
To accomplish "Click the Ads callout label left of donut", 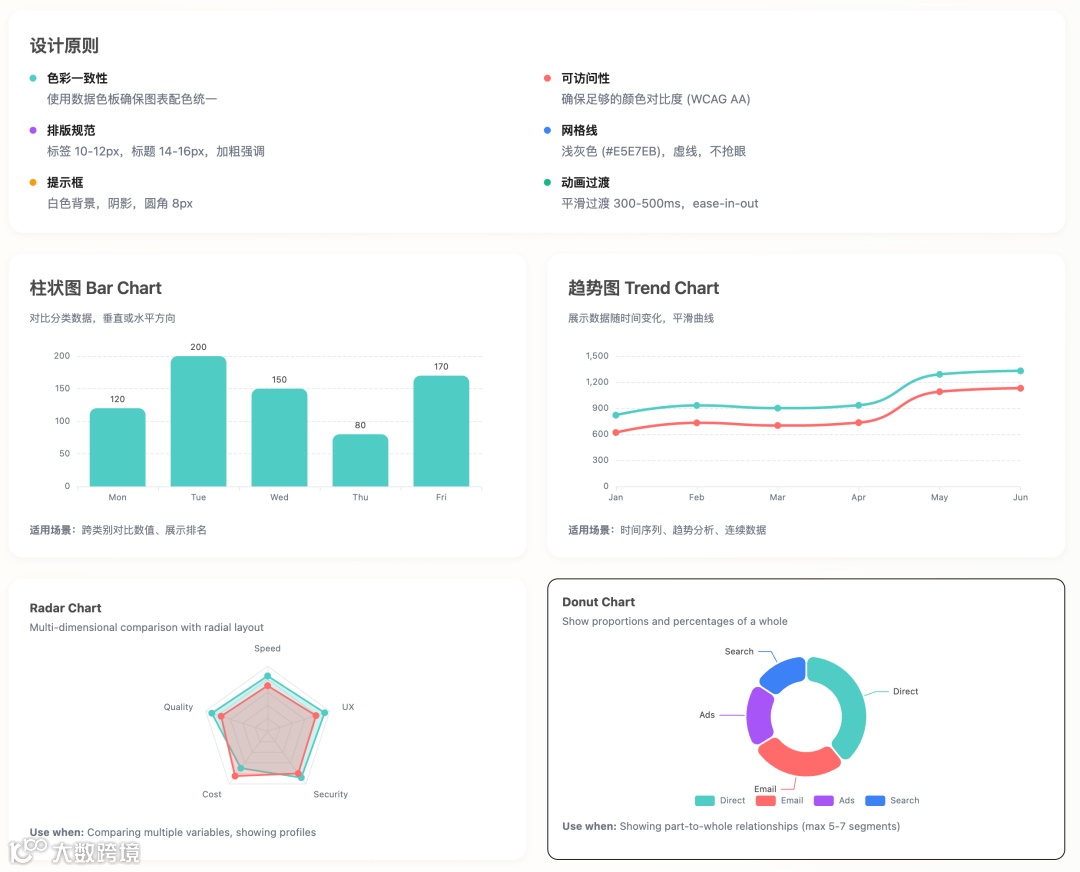I will point(707,715).
